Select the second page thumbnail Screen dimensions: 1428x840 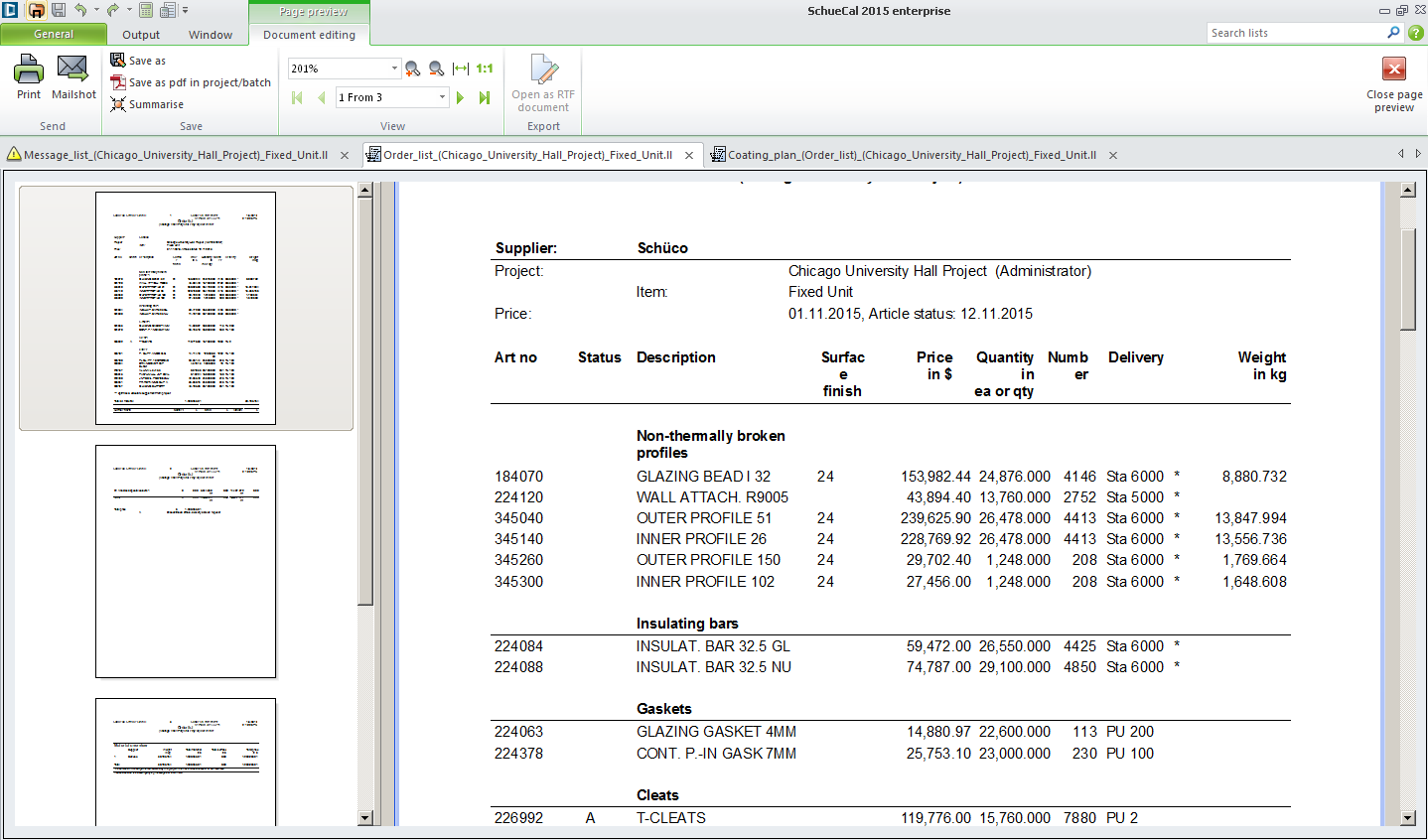tap(186, 561)
